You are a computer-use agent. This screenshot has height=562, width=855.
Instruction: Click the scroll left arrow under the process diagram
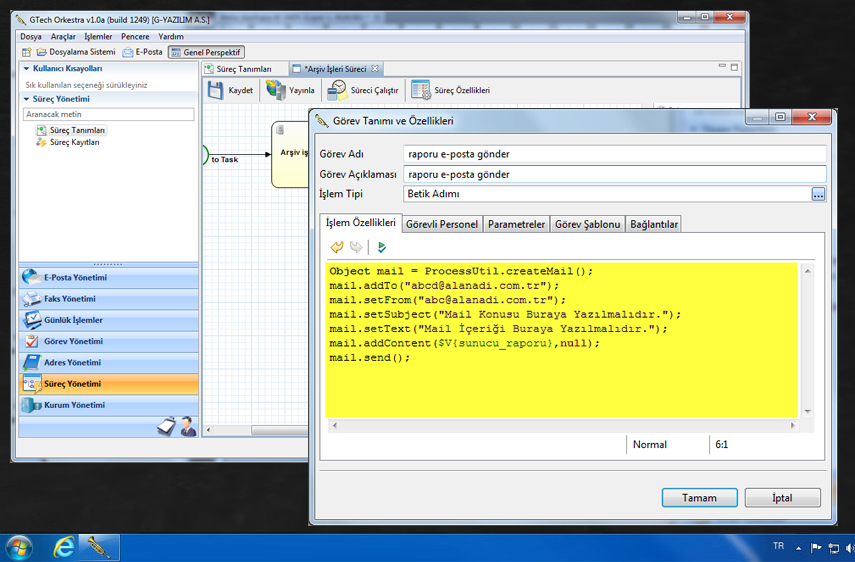pos(209,430)
